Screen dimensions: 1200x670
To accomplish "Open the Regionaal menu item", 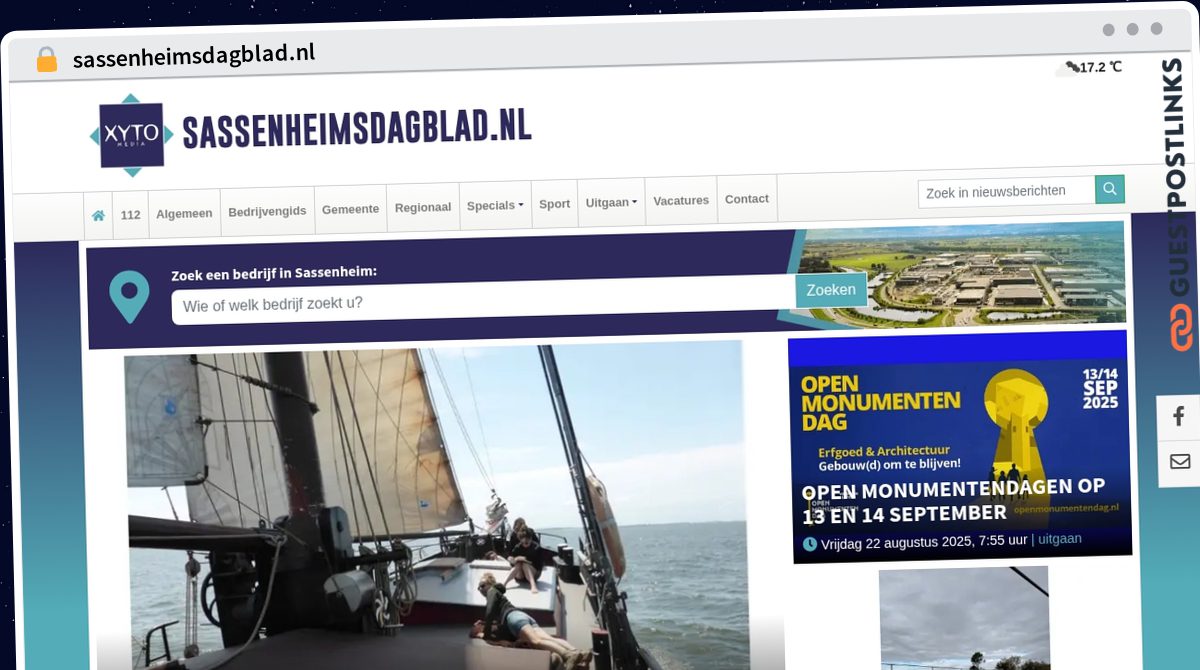I will click(423, 207).
